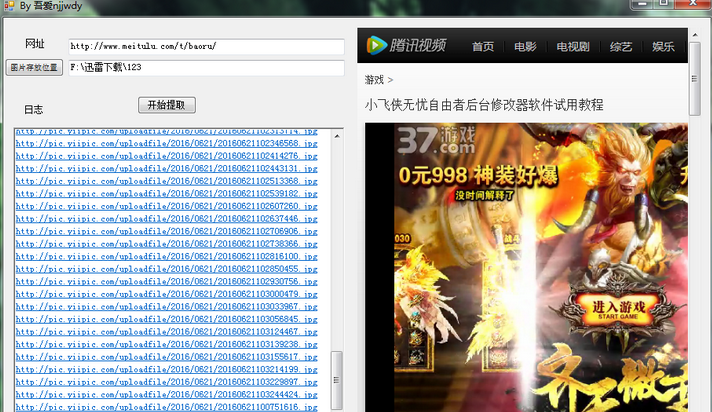Open the 电视剧 tab in Tencent Video

[573, 46]
